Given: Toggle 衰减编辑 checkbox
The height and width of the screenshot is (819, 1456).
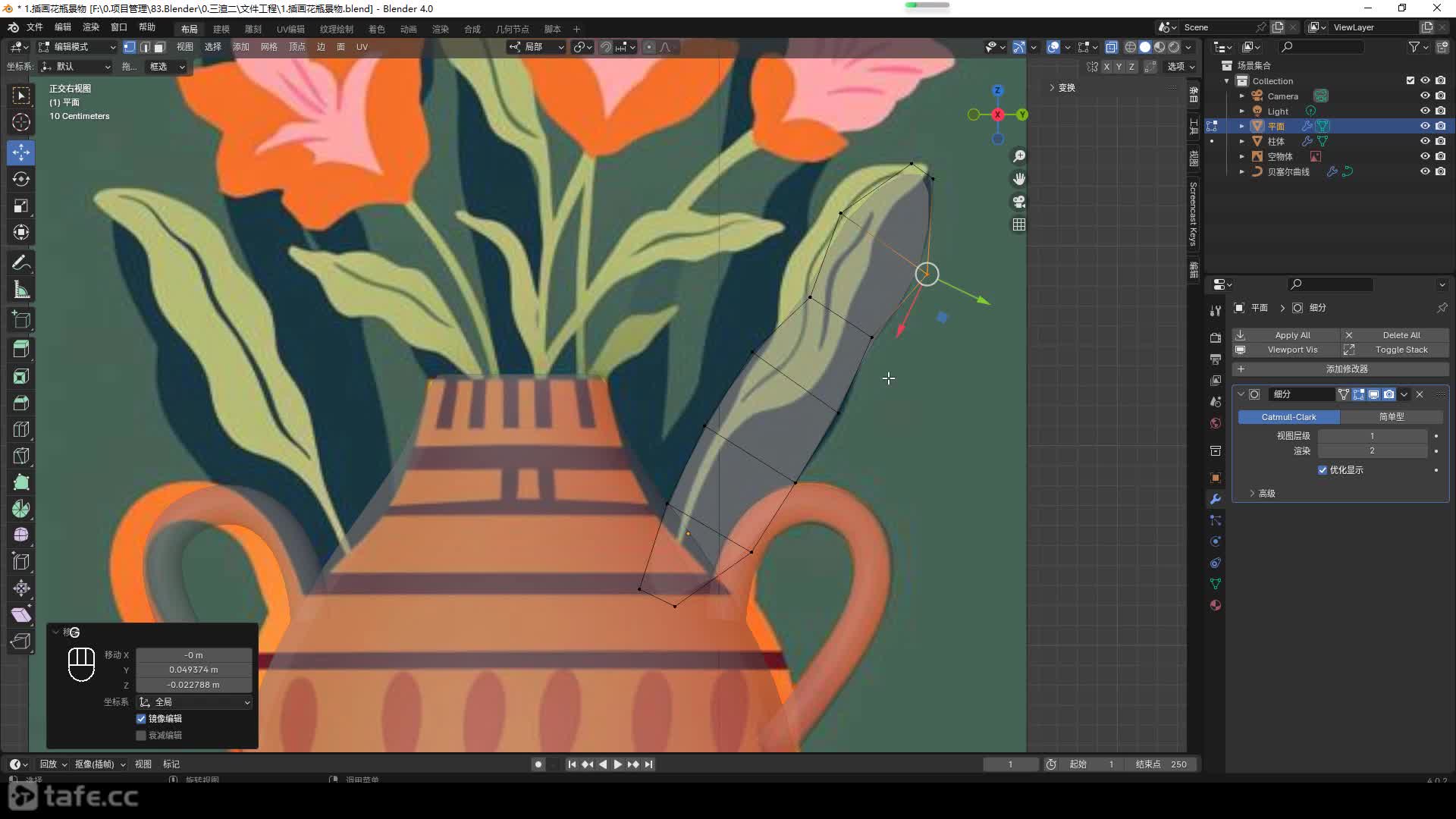Looking at the screenshot, I should [141, 736].
